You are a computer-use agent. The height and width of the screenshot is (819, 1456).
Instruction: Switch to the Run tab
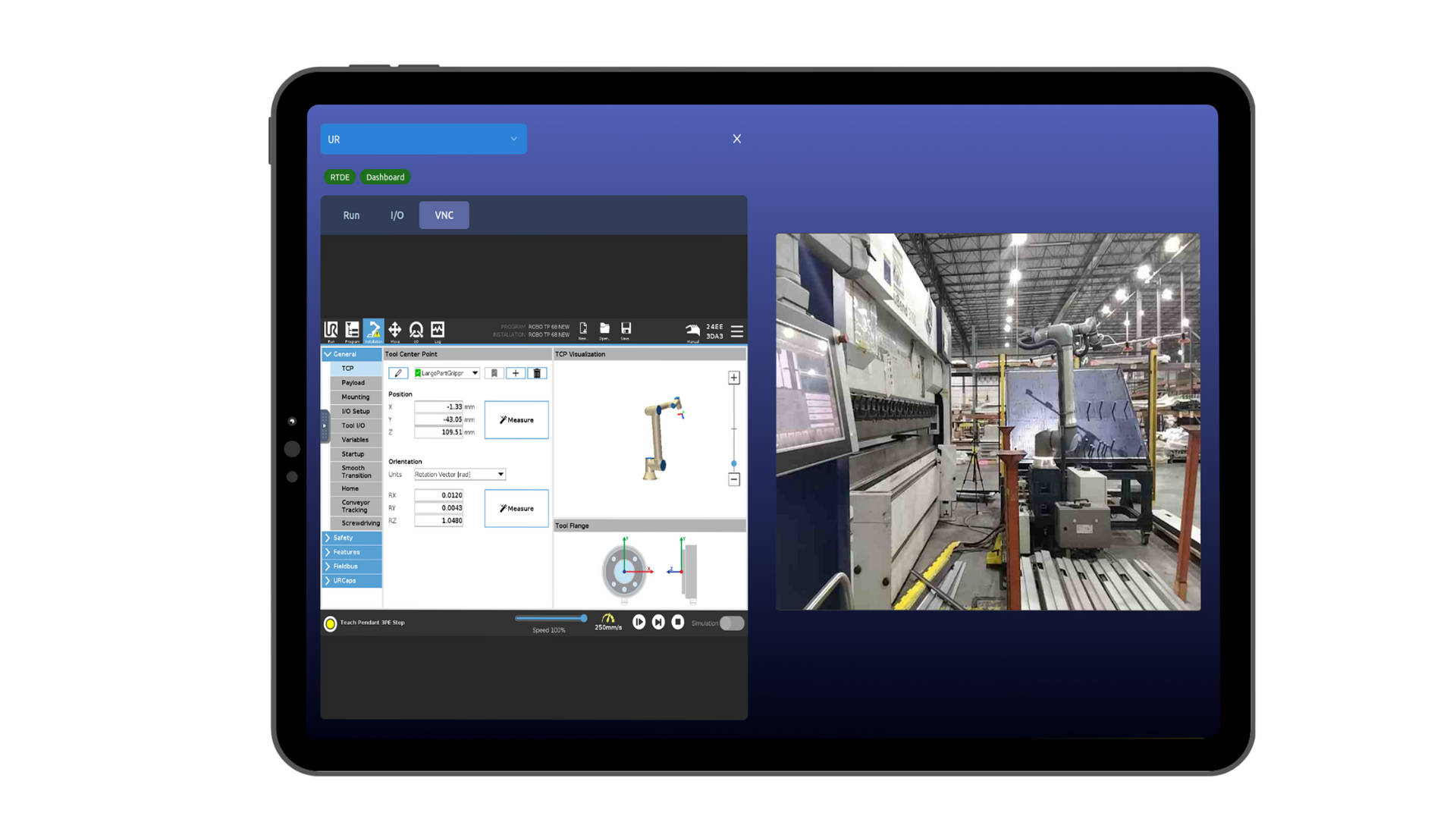[x=351, y=215]
